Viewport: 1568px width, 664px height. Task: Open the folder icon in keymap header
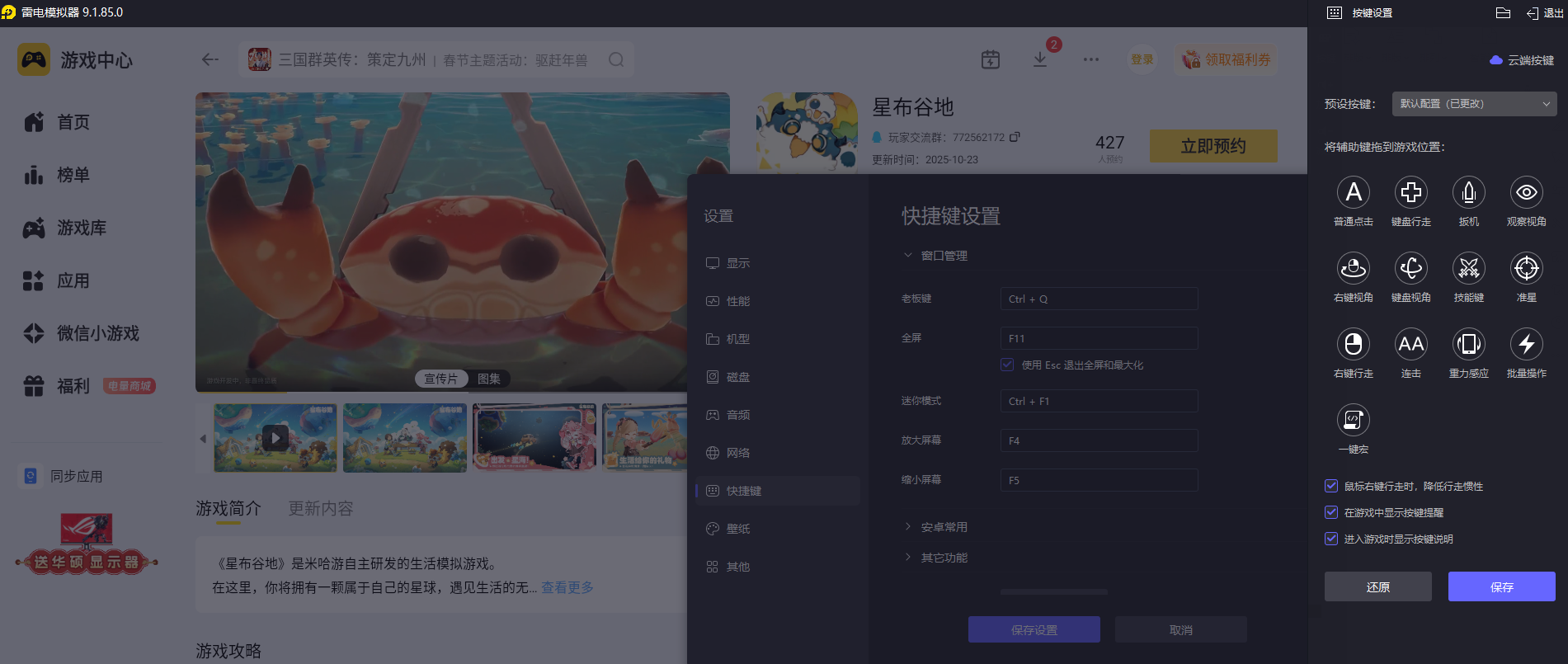pyautogui.click(x=1503, y=12)
